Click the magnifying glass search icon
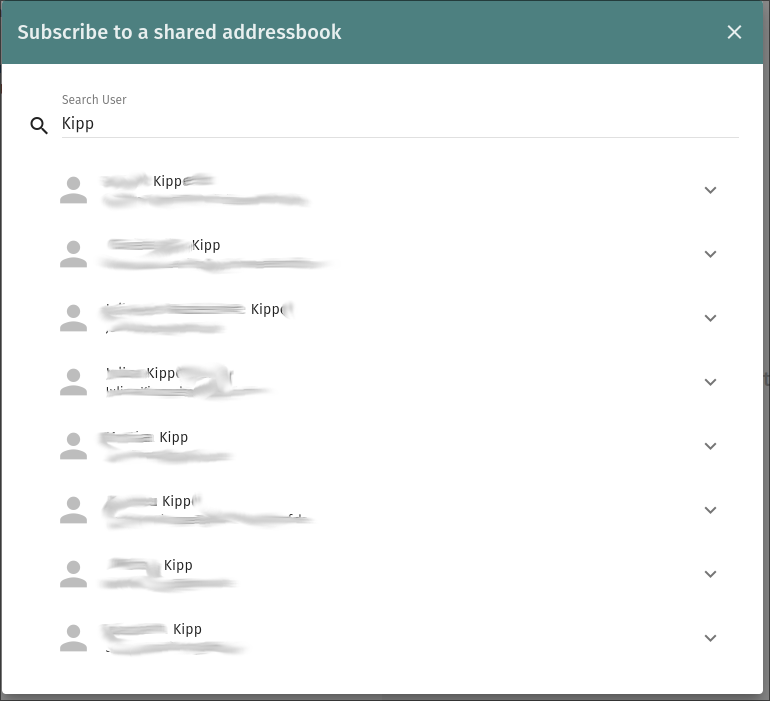 tap(39, 126)
